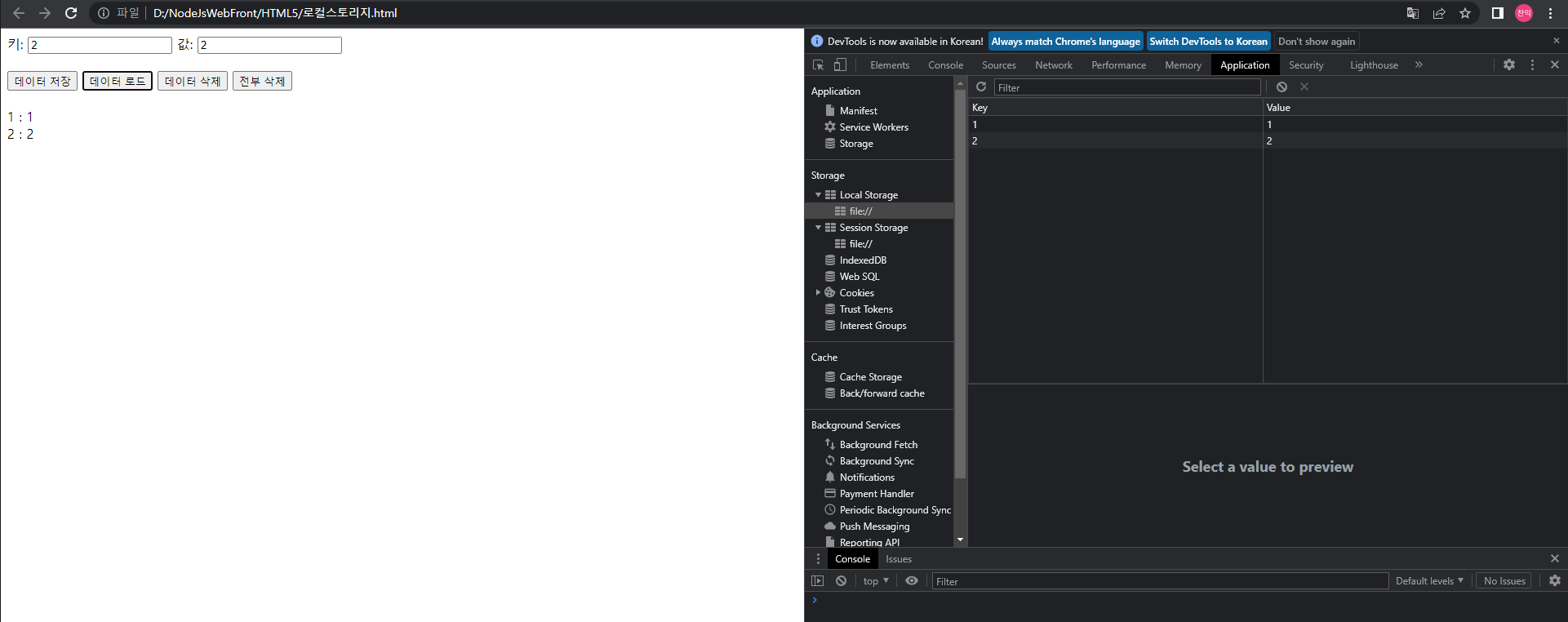Open console settings gear icon
Image resolution: width=1568 pixels, height=622 pixels.
(1555, 580)
